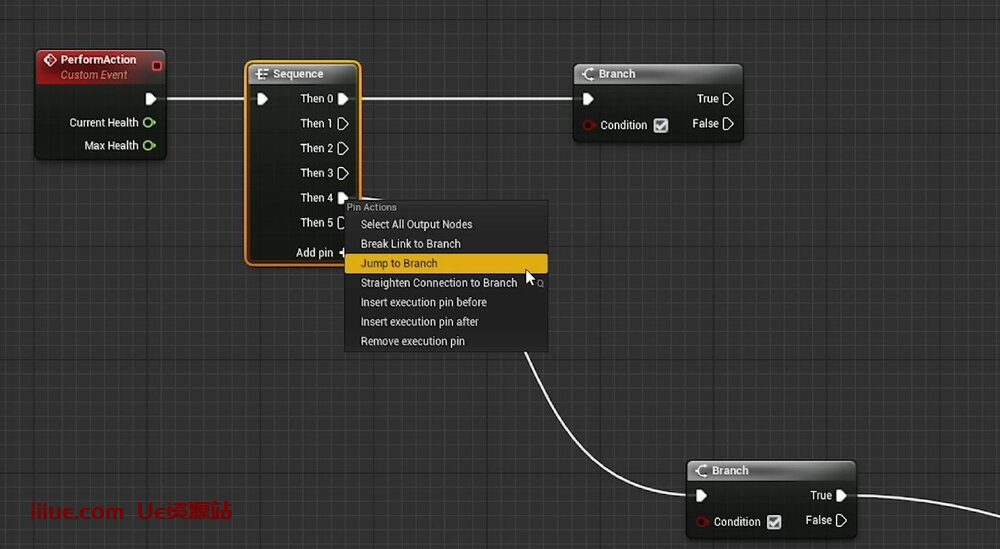Screen dimensions: 1000x549
Task: Click the lower Branch input execution pin
Action: (x=702, y=495)
